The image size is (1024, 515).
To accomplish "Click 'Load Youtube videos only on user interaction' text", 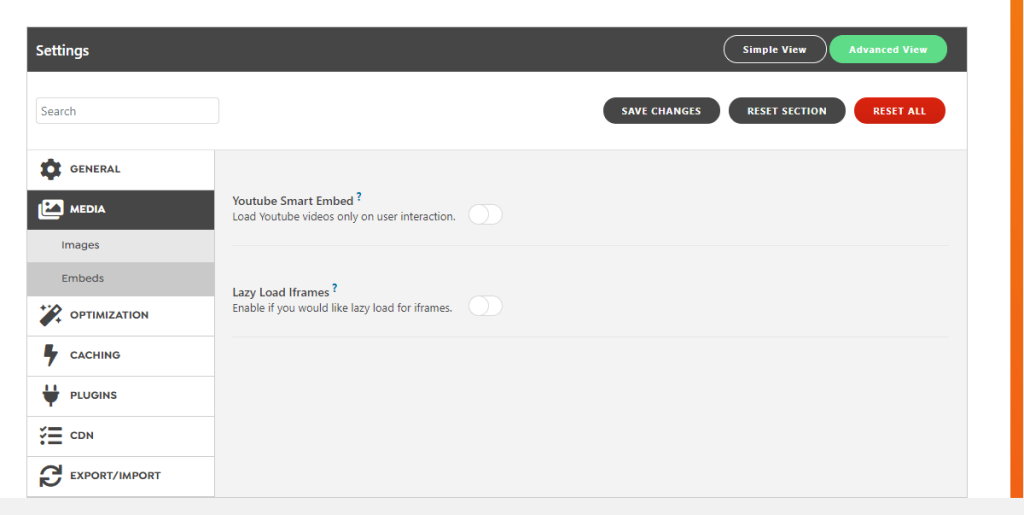I will pyautogui.click(x=344, y=217).
